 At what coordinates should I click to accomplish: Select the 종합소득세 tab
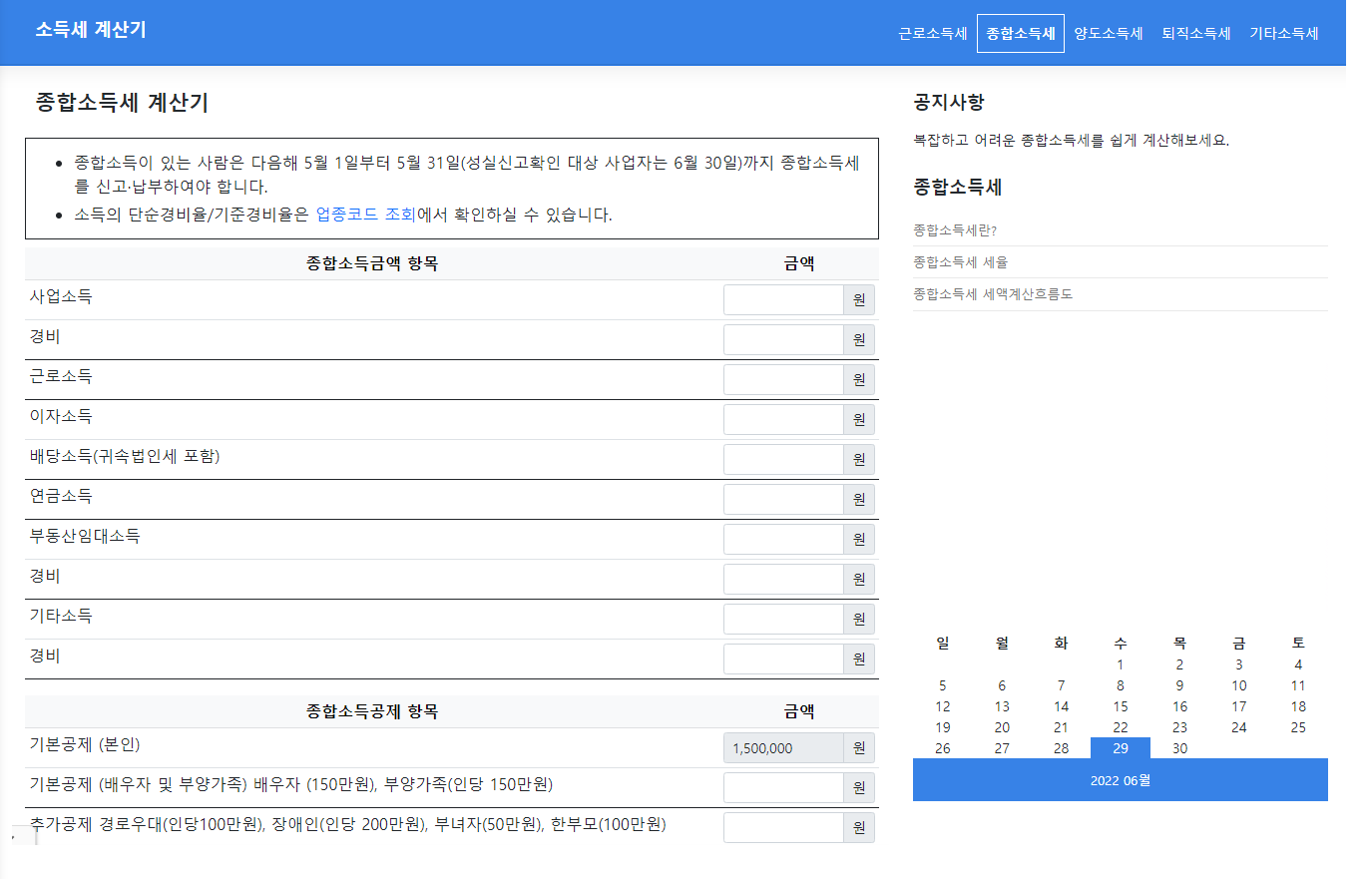[1021, 33]
